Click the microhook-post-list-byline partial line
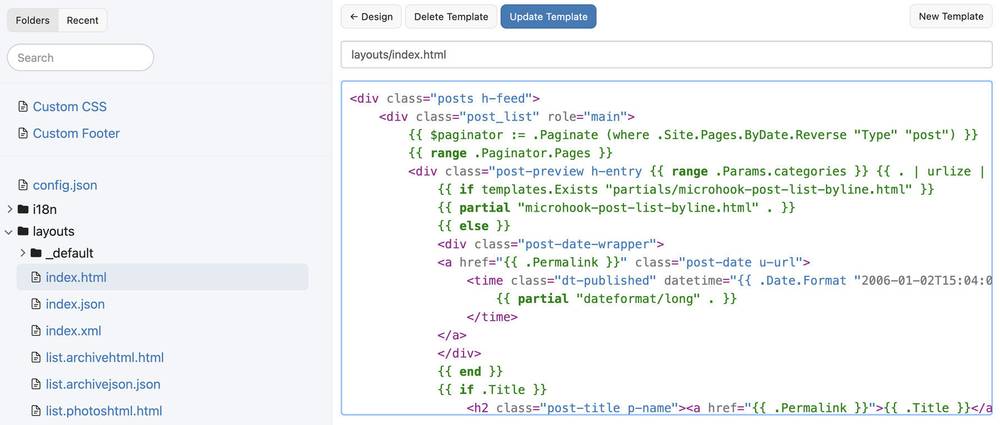The height and width of the screenshot is (425, 1000). point(616,207)
